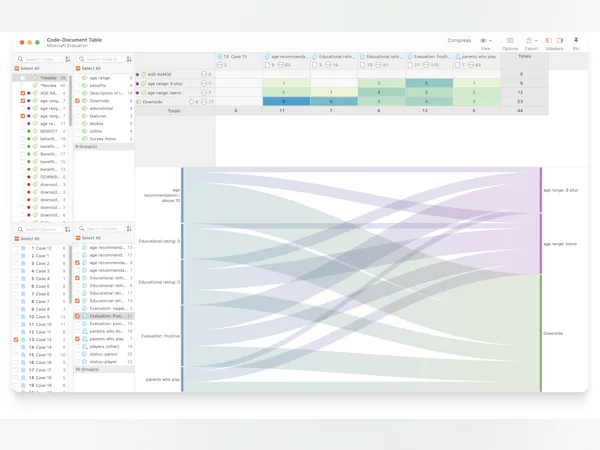This screenshot has height=450, width=600.
Task: Click the Educational rating: 0 Sankey node label
Action: tap(159, 241)
